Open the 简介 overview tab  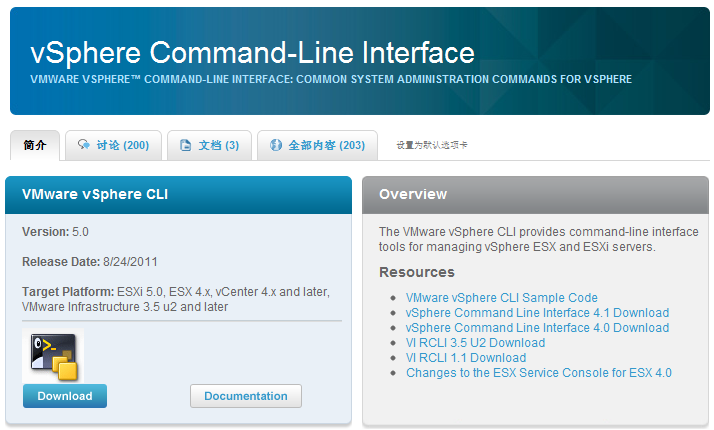coord(35,146)
